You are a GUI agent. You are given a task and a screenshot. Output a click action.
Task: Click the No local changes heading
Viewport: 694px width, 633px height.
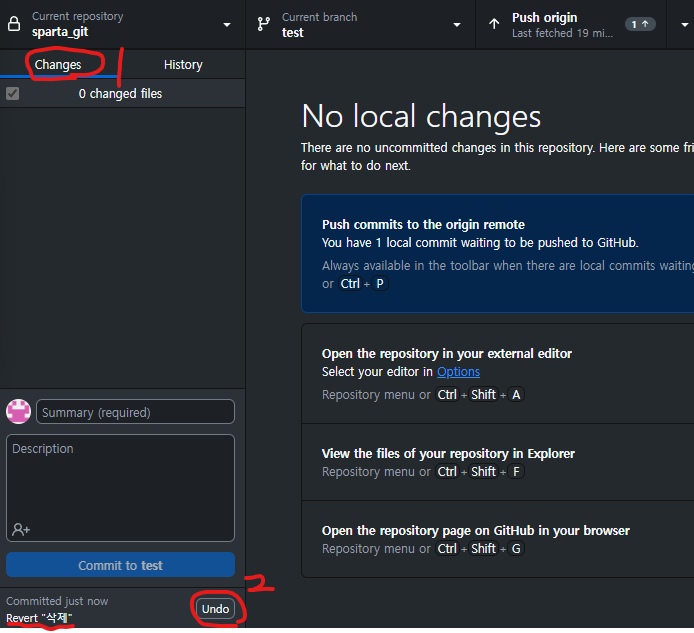(421, 116)
